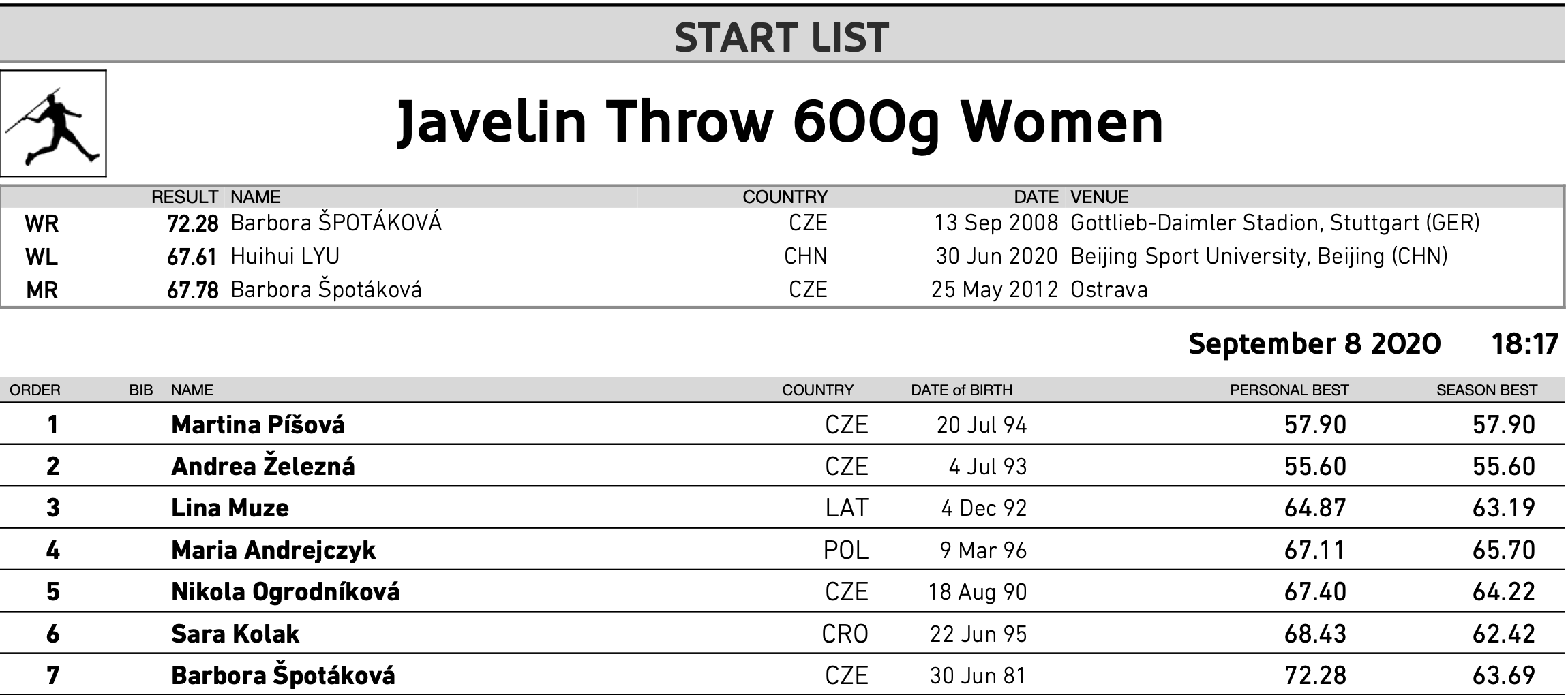Click world record holder Barbora ŠPOTÁKOVÁ name
This screenshot has height=695, width=1568.
(336, 223)
